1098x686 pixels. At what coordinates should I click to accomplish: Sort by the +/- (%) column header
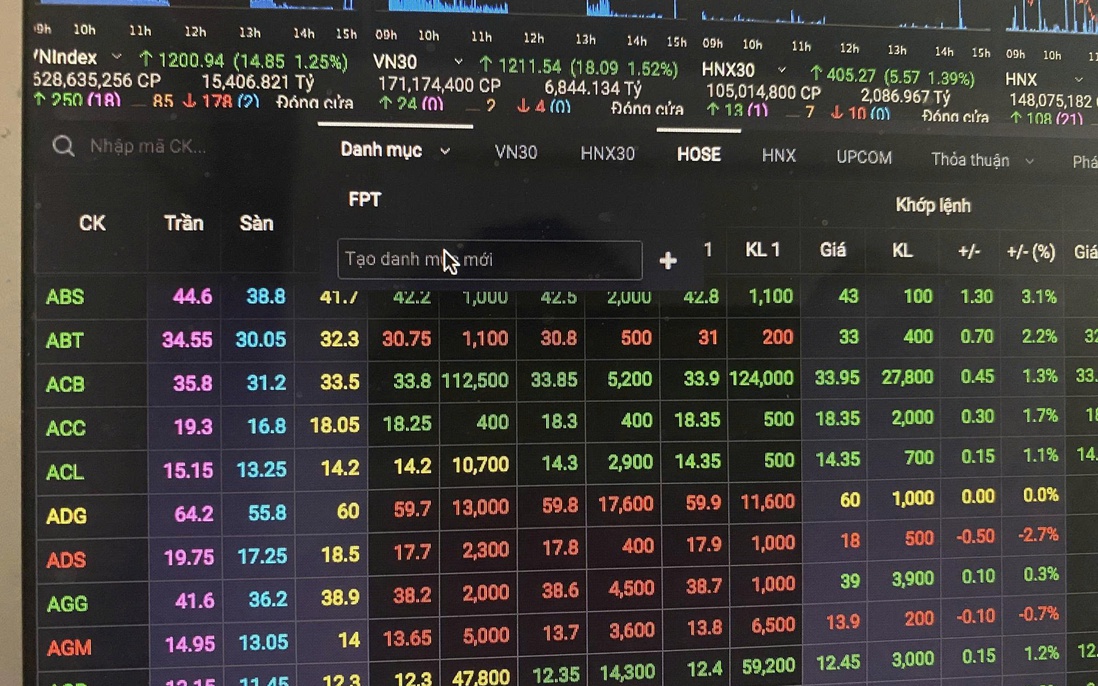[x=1030, y=252]
